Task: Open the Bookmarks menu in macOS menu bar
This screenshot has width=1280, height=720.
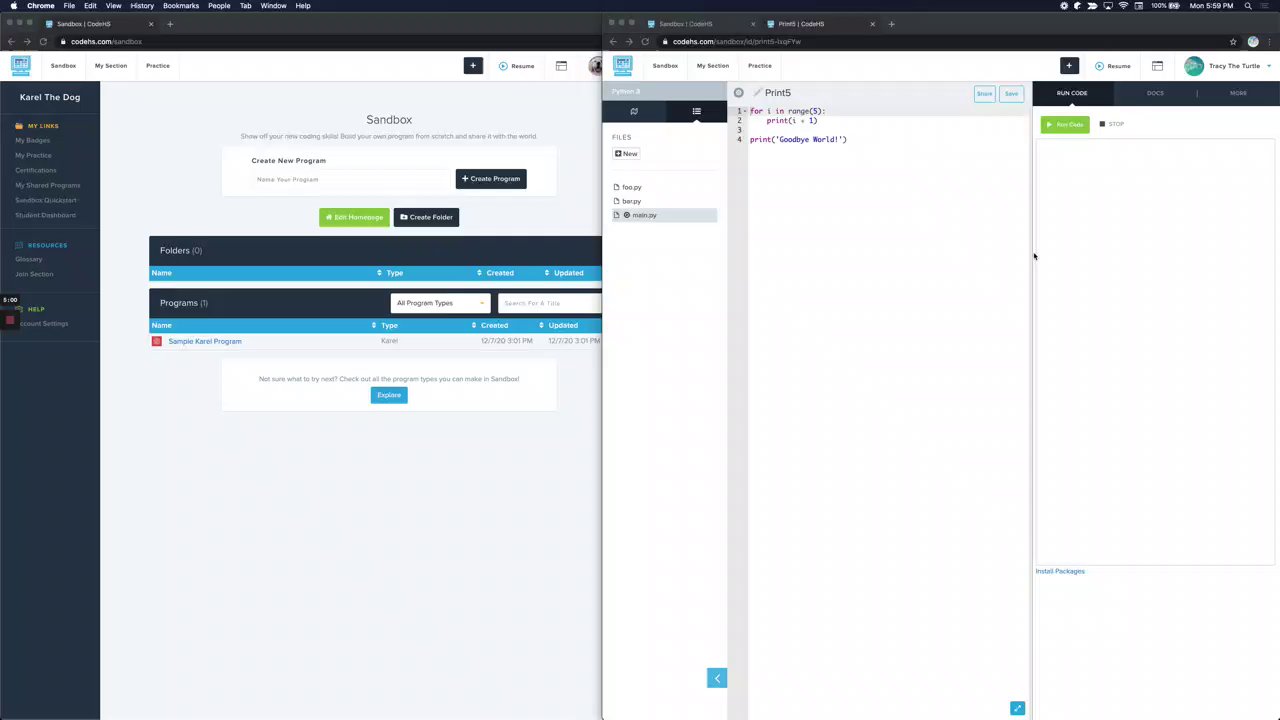Action: point(181,6)
